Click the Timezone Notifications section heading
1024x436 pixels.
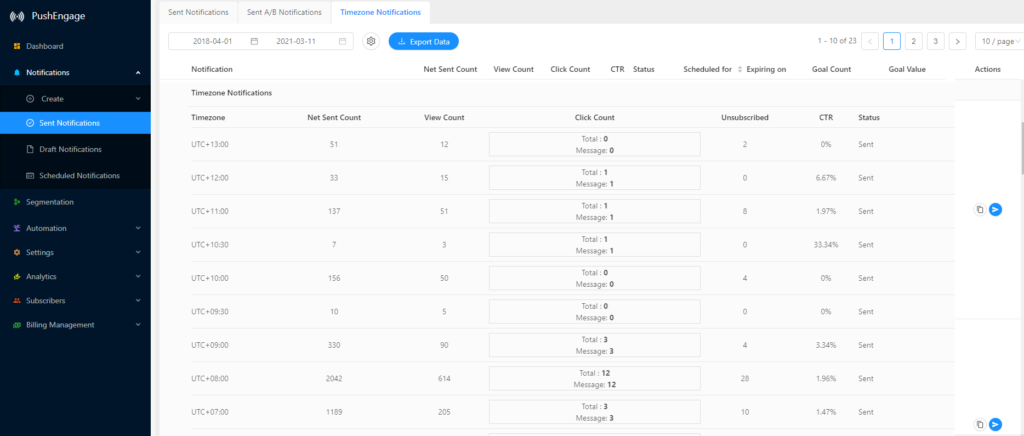point(231,93)
